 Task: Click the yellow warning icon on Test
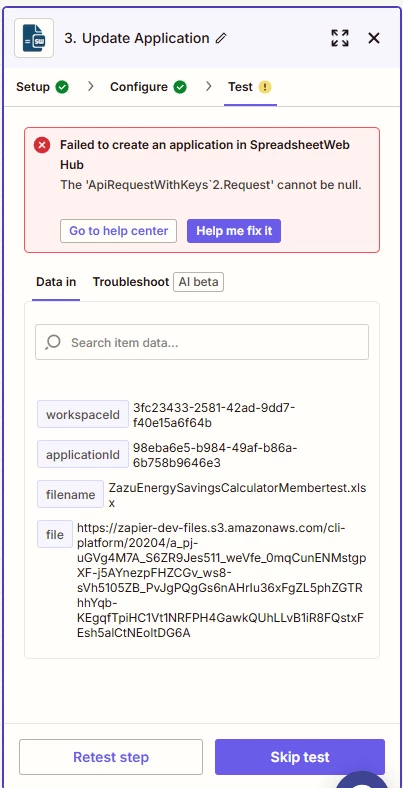[x=265, y=87]
